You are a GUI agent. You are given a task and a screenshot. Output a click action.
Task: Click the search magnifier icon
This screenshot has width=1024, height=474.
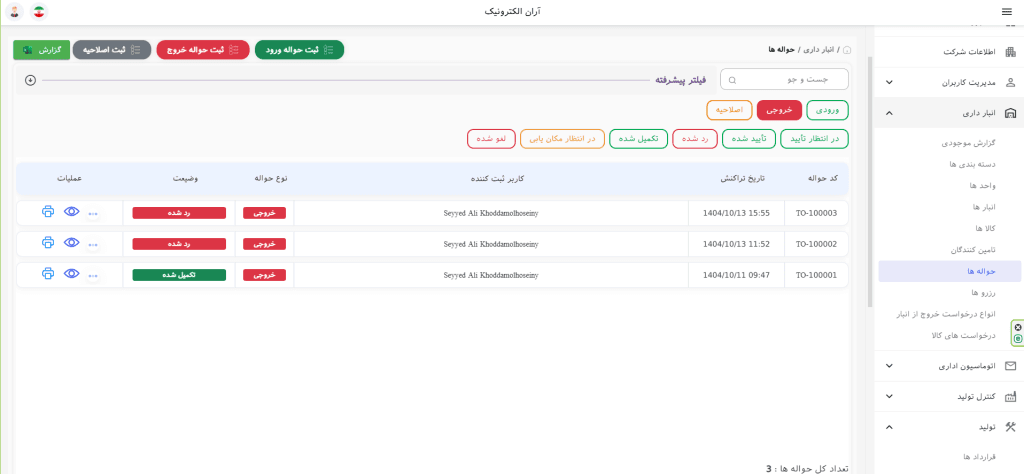click(732, 80)
